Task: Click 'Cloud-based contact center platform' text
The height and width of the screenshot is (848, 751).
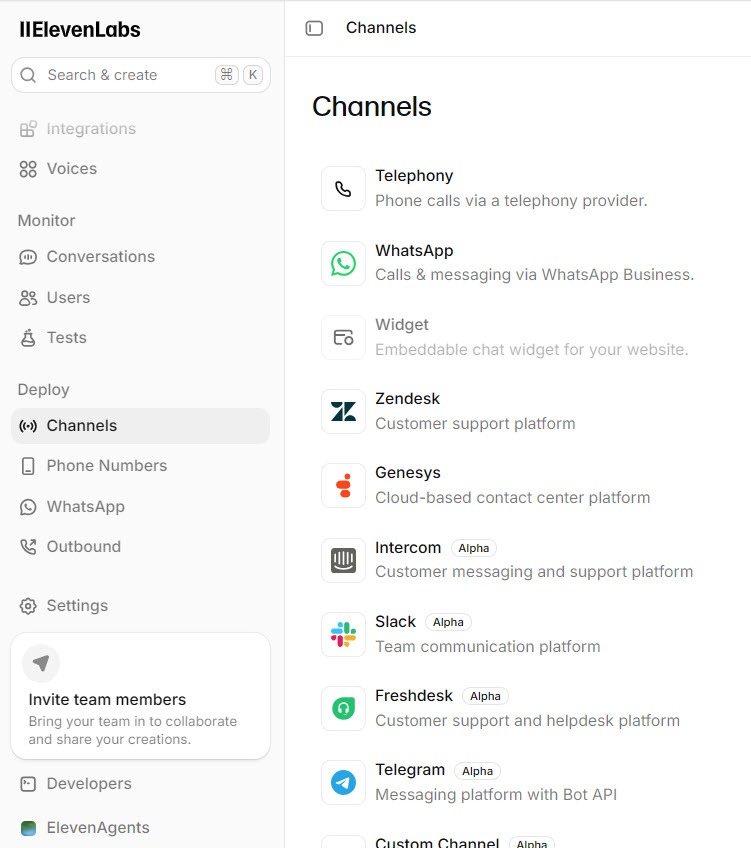Action: click(x=513, y=498)
